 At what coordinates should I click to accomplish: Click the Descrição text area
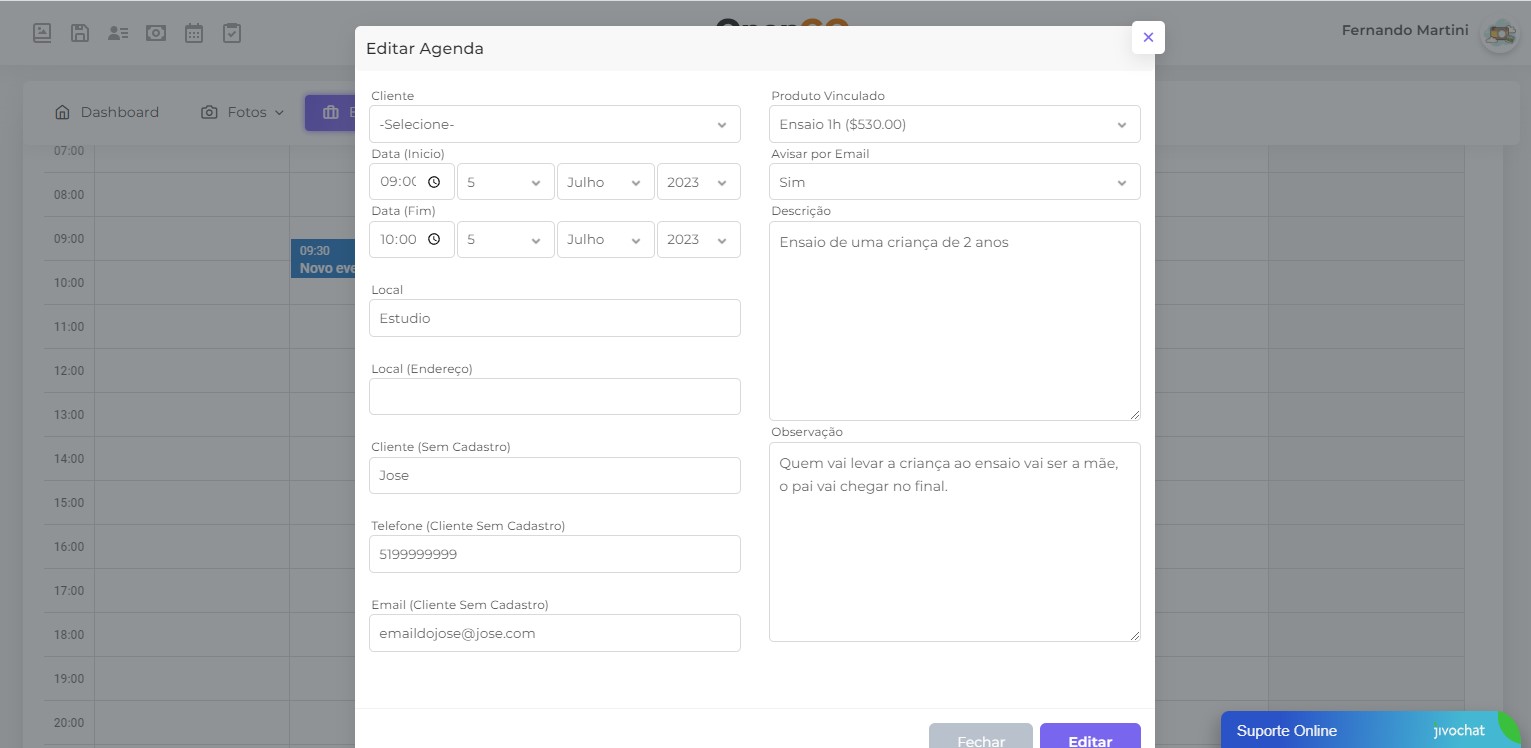pos(954,321)
